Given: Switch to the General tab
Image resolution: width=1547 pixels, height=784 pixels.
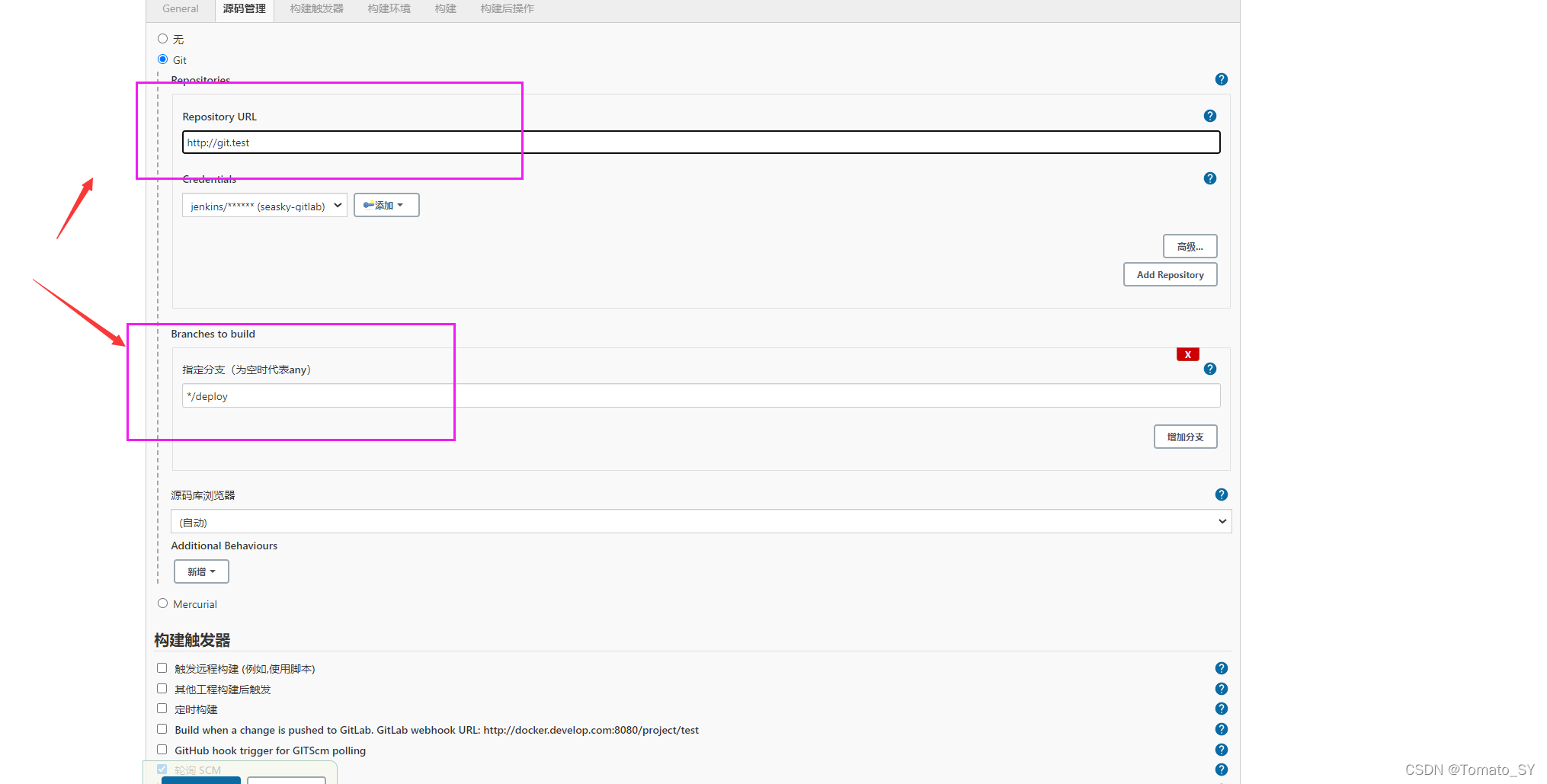Looking at the screenshot, I should pyautogui.click(x=180, y=8).
